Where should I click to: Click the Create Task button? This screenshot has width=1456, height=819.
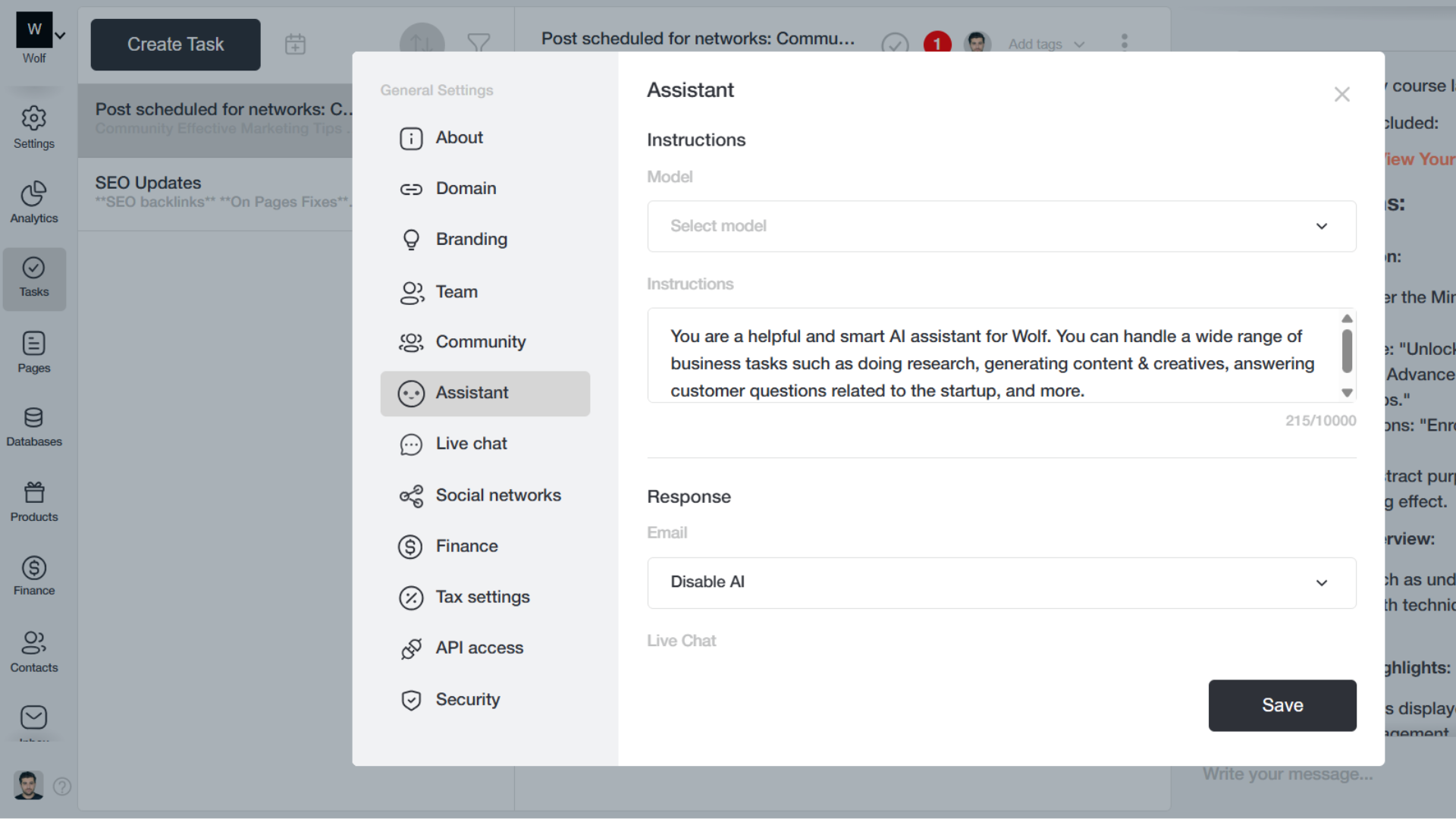[175, 44]
